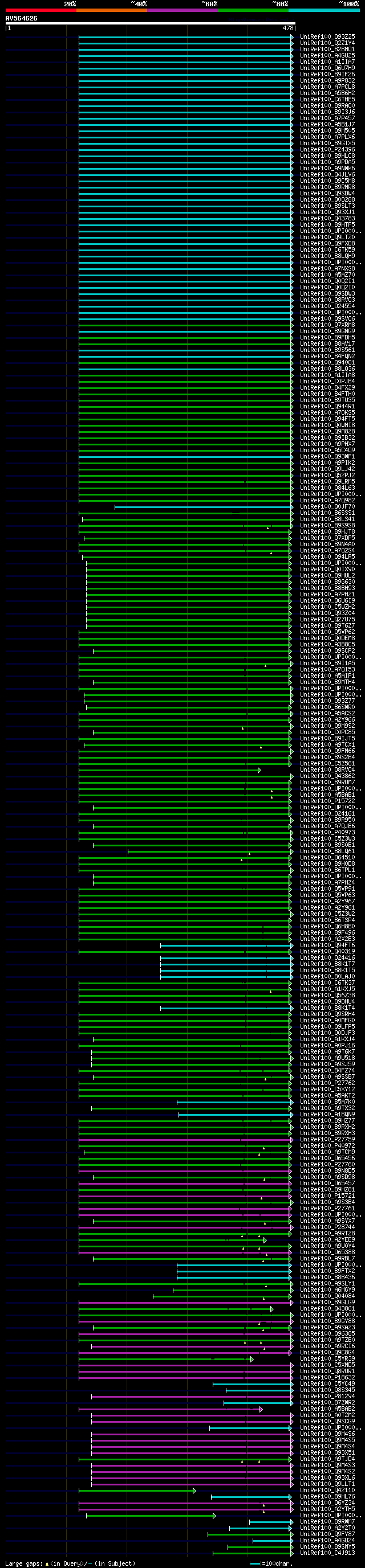The image size is (365, 1568).
Task: Click the green ~80% identity color segment
Action: coord(253,10)
